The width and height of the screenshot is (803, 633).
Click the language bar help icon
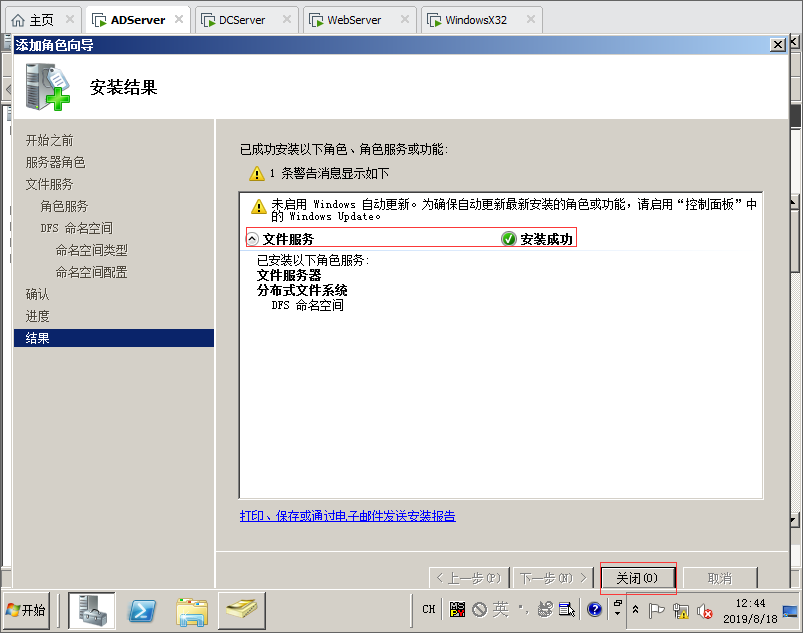pyautogui.click(x=595, y=609)
